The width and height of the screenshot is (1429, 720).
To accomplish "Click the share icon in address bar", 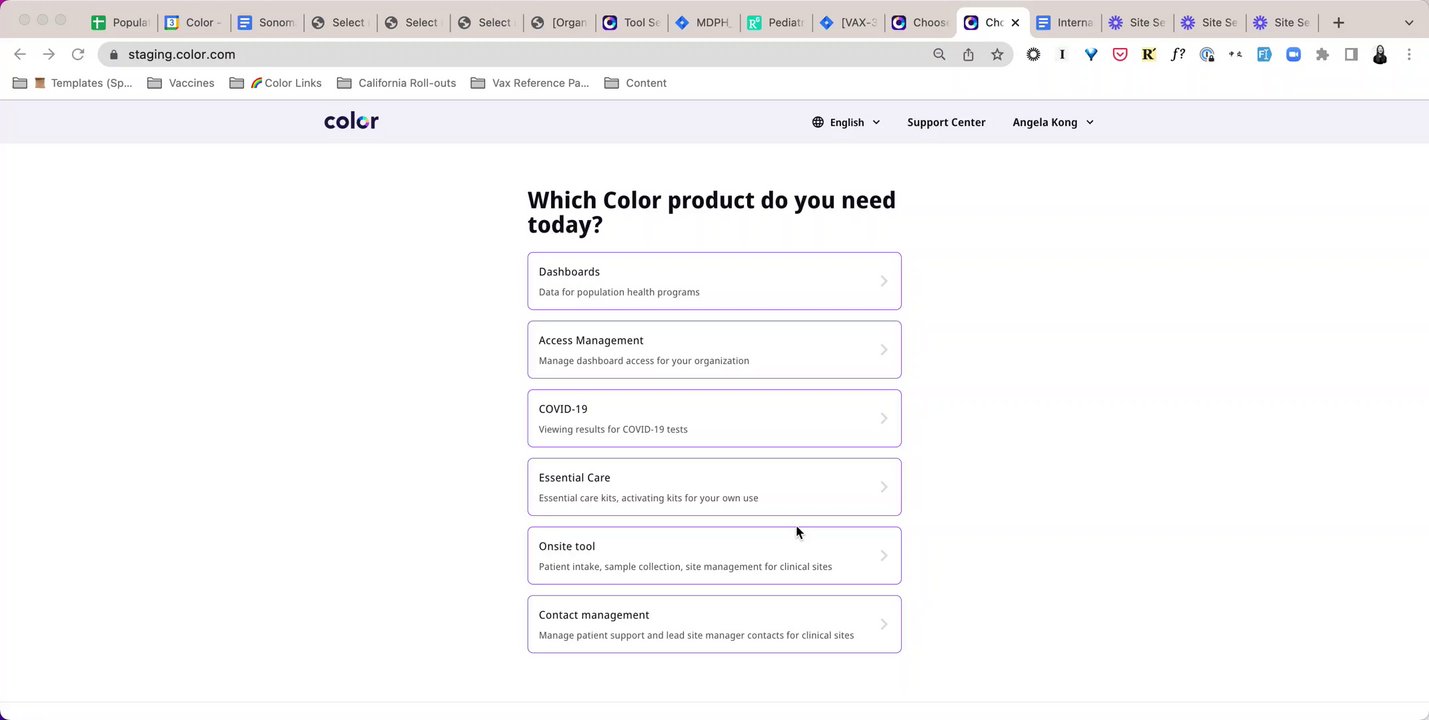I will click(968, 55).
